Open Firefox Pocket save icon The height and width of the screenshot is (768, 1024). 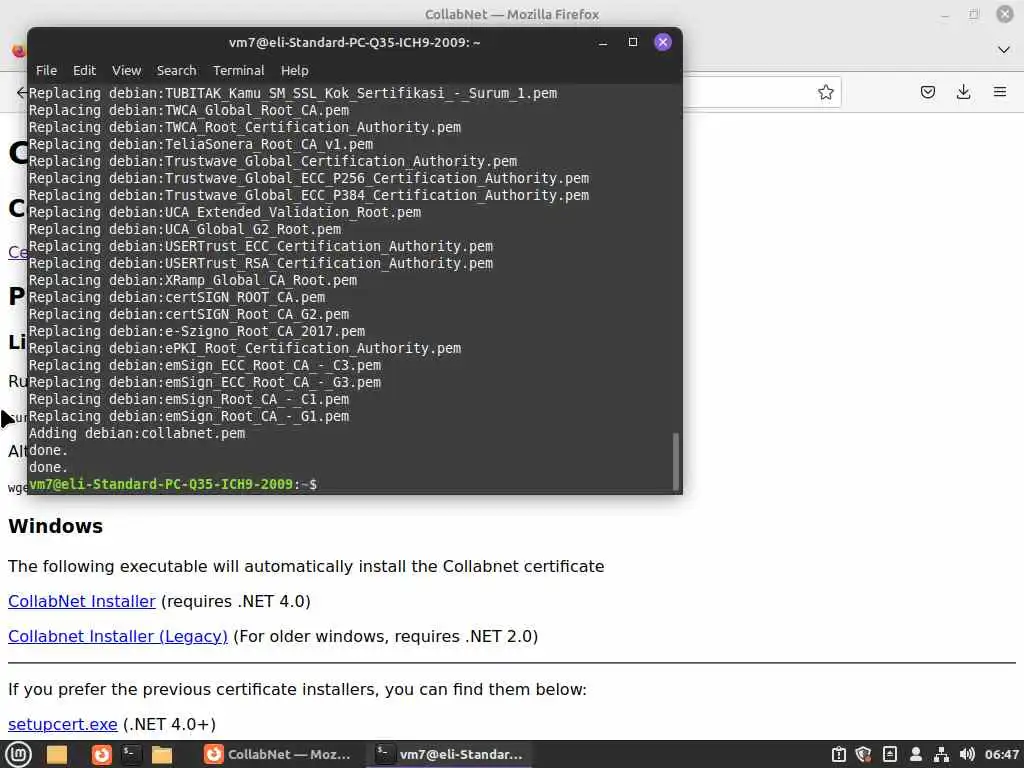click(927, 92)
